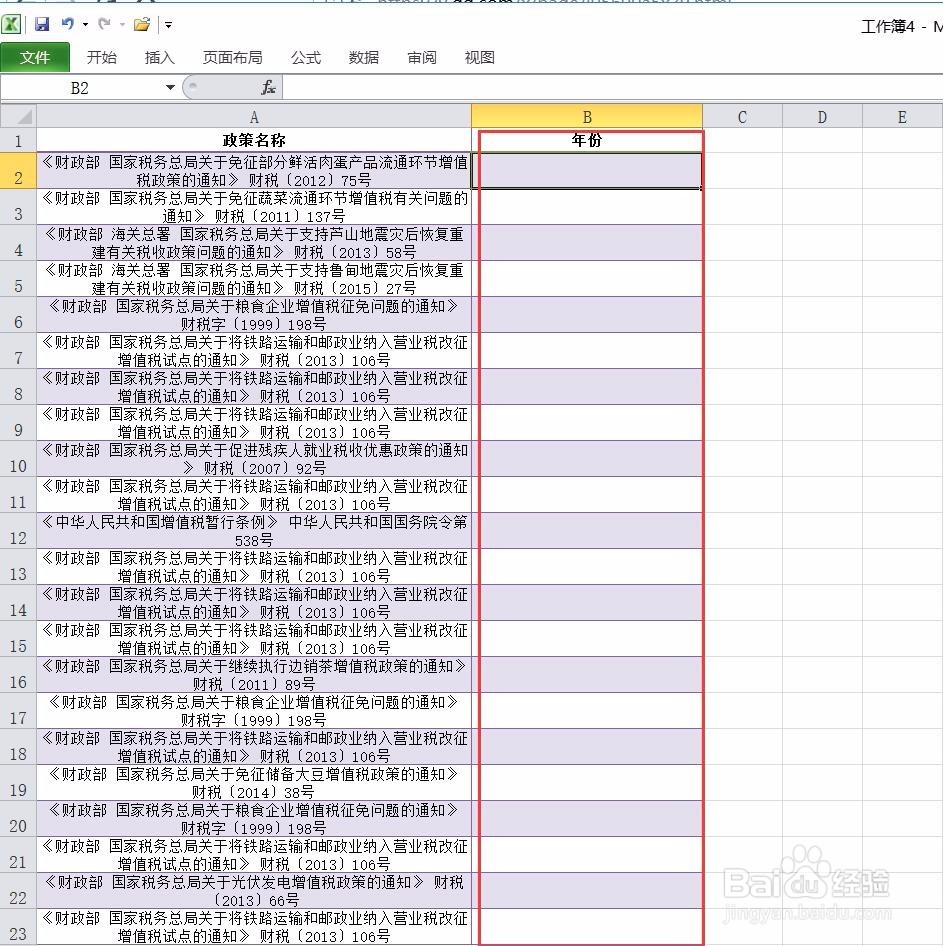The width and height of the screenshot is (943, 946).
Task: Click the 视图 ribbon tab
Action: click(479, 57)
